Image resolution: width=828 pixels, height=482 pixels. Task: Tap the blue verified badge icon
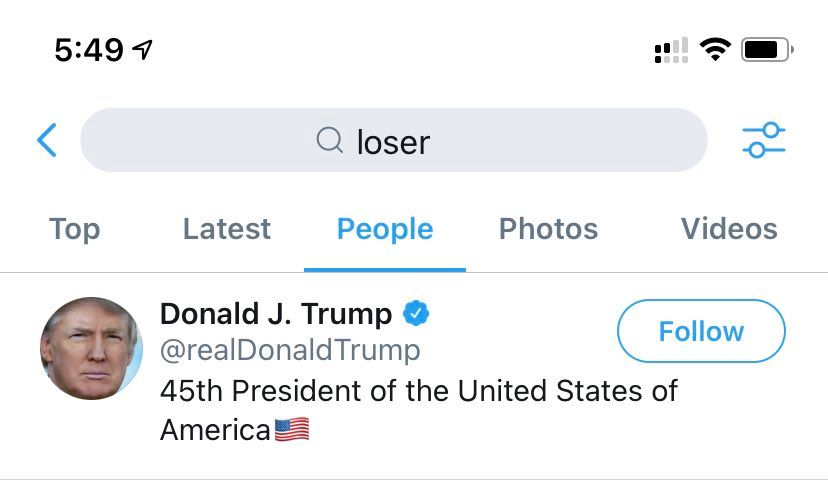coord(415,314)
